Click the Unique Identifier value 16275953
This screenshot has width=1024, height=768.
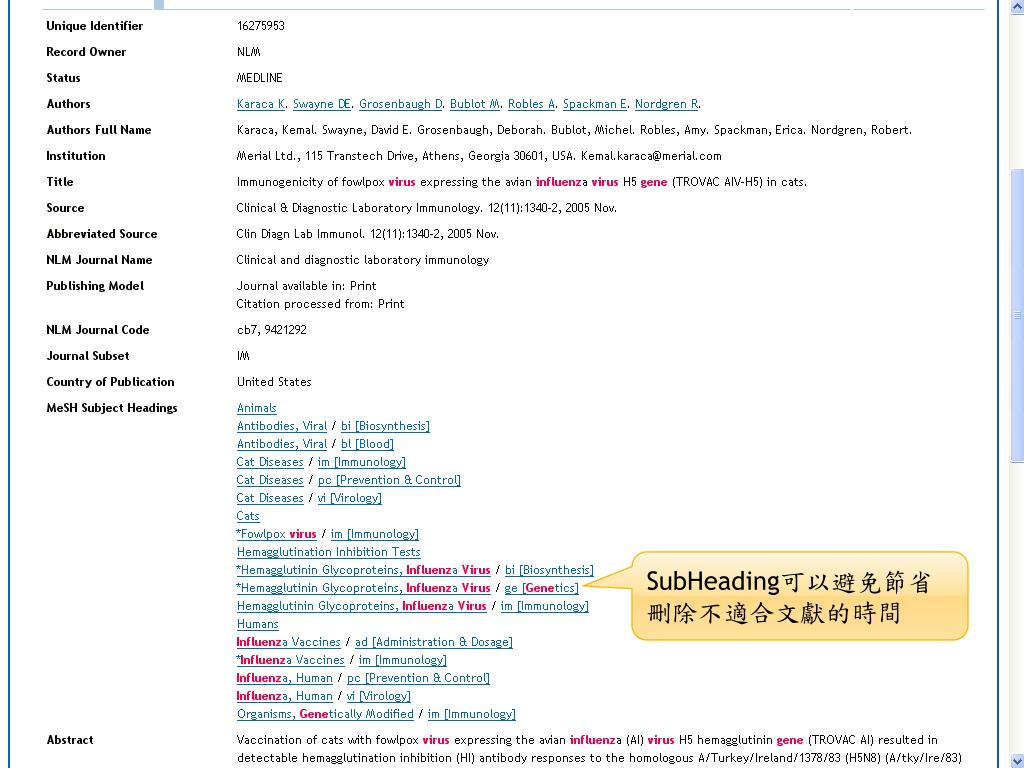pyautogui.click(x=261, y=26)
